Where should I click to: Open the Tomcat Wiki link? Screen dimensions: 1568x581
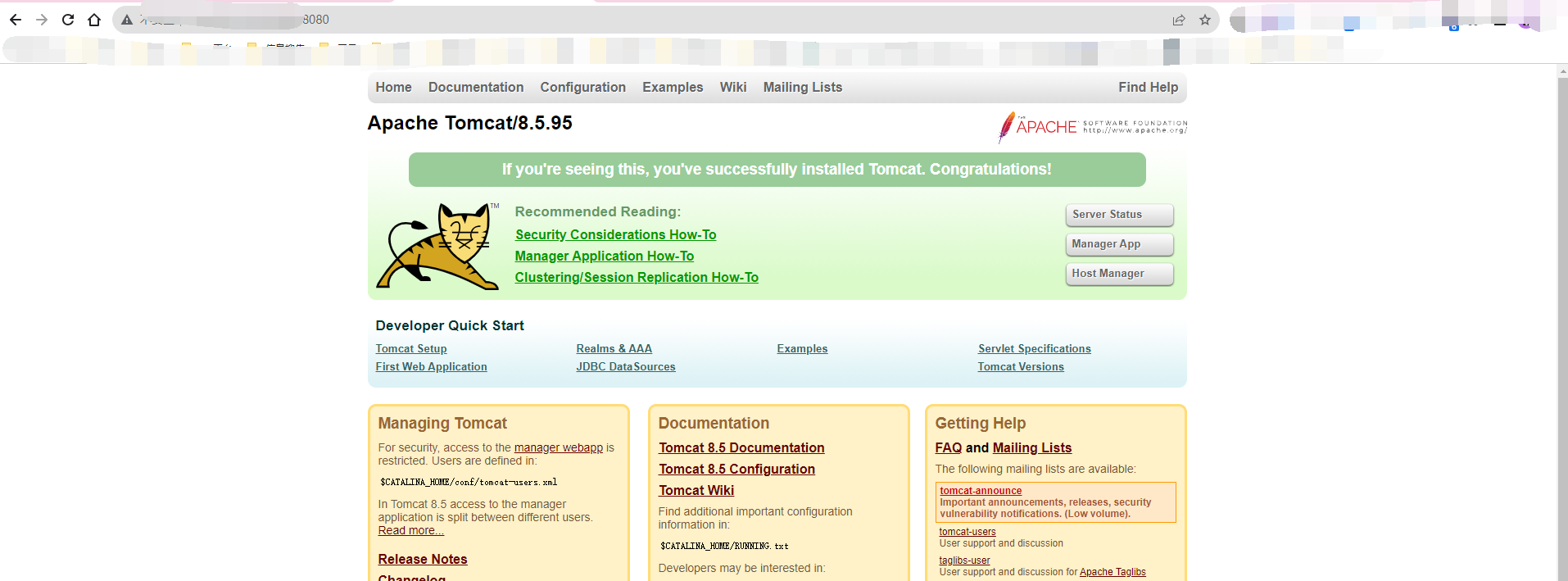tap(696, 490)
